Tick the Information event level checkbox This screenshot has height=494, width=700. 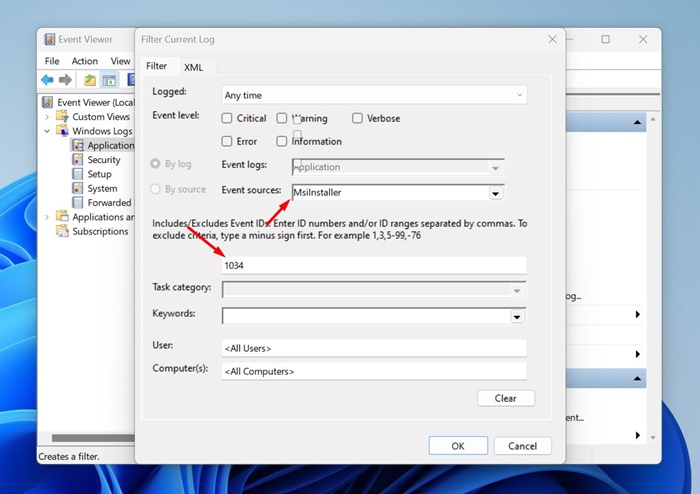tap(282, 141)
